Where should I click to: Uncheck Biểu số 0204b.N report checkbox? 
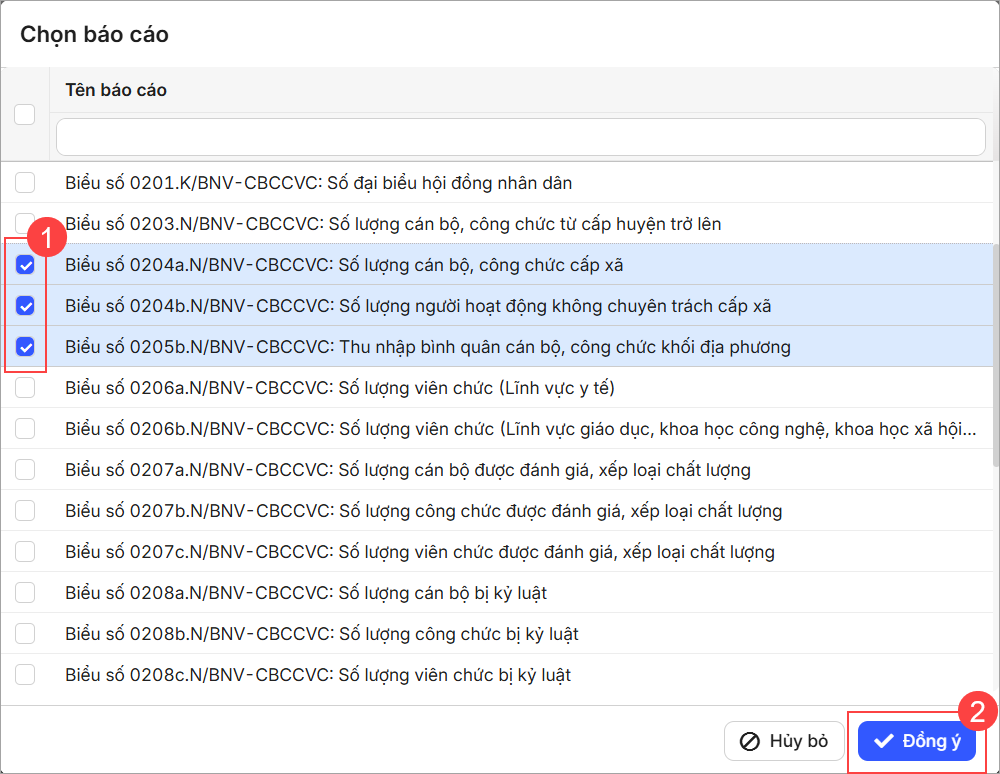[x=25, y=306]
